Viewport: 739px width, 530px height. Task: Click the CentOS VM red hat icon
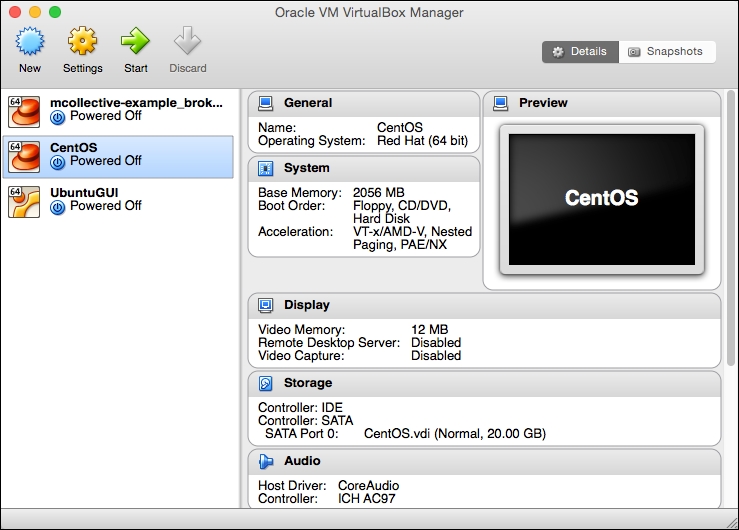coord(24,157)
